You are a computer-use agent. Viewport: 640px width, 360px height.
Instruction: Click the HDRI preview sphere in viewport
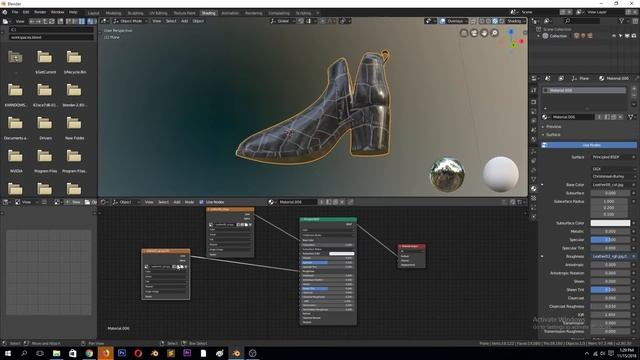point(447,174)
